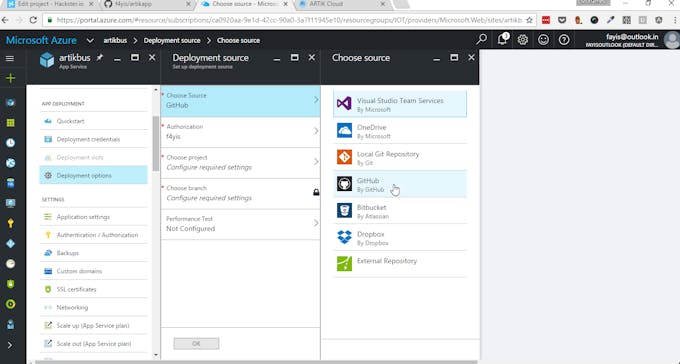This screenshot has height=364, width=680.
Task: Click the OK button
Action: (x=196, y=344)
